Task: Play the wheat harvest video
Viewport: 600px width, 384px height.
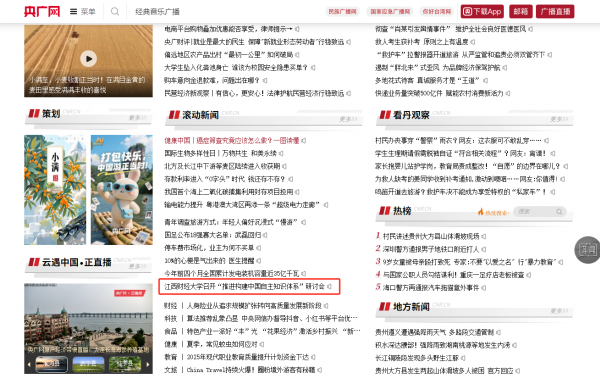Action: click(88, 59)
